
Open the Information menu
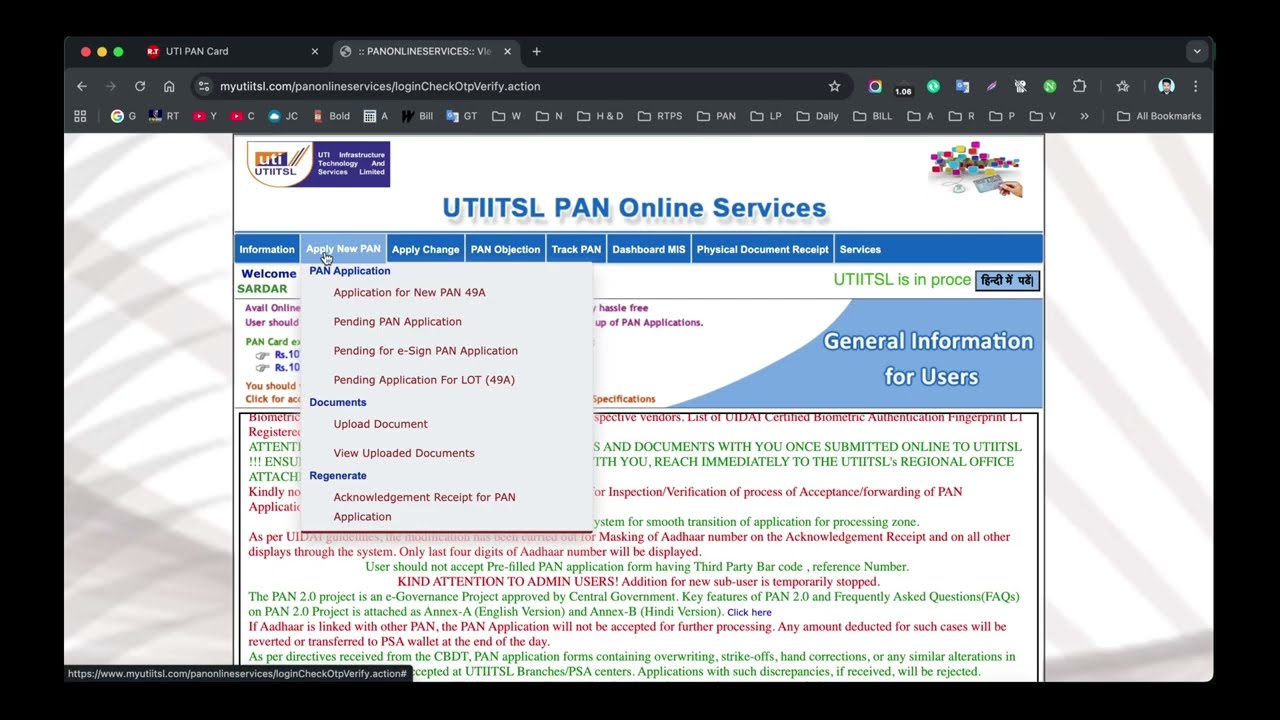(x=267, y=249)
